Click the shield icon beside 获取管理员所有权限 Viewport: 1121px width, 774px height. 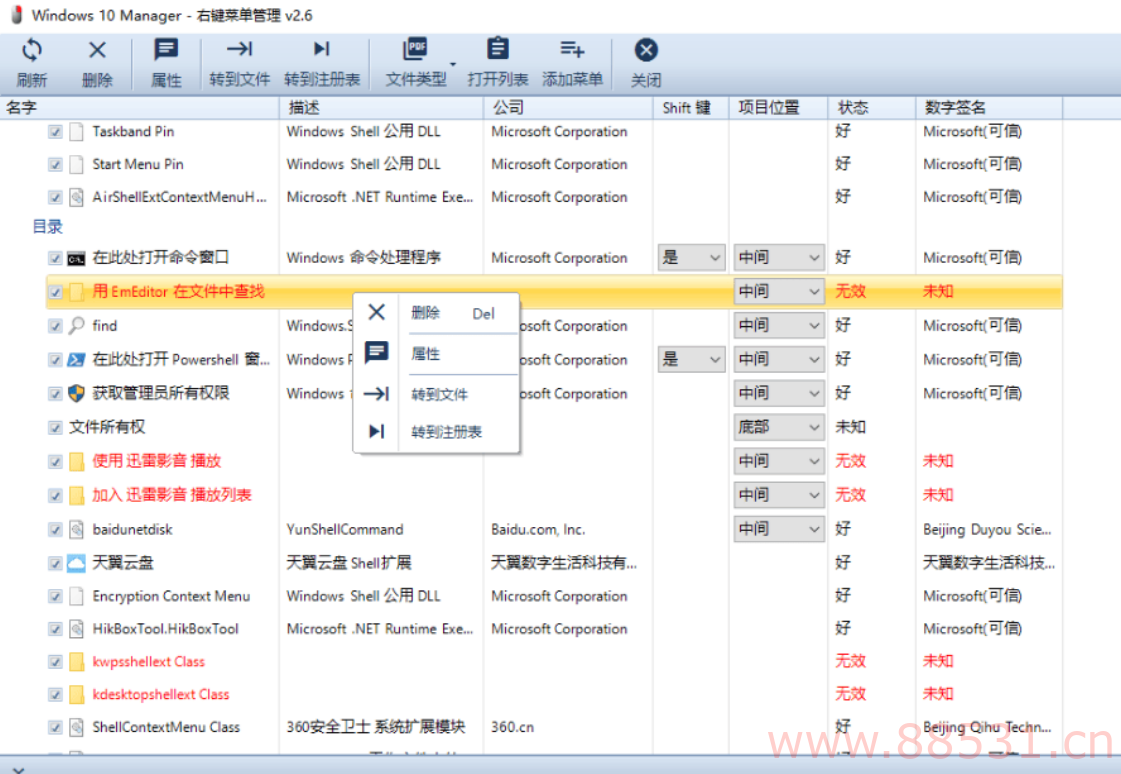point(76,393)
